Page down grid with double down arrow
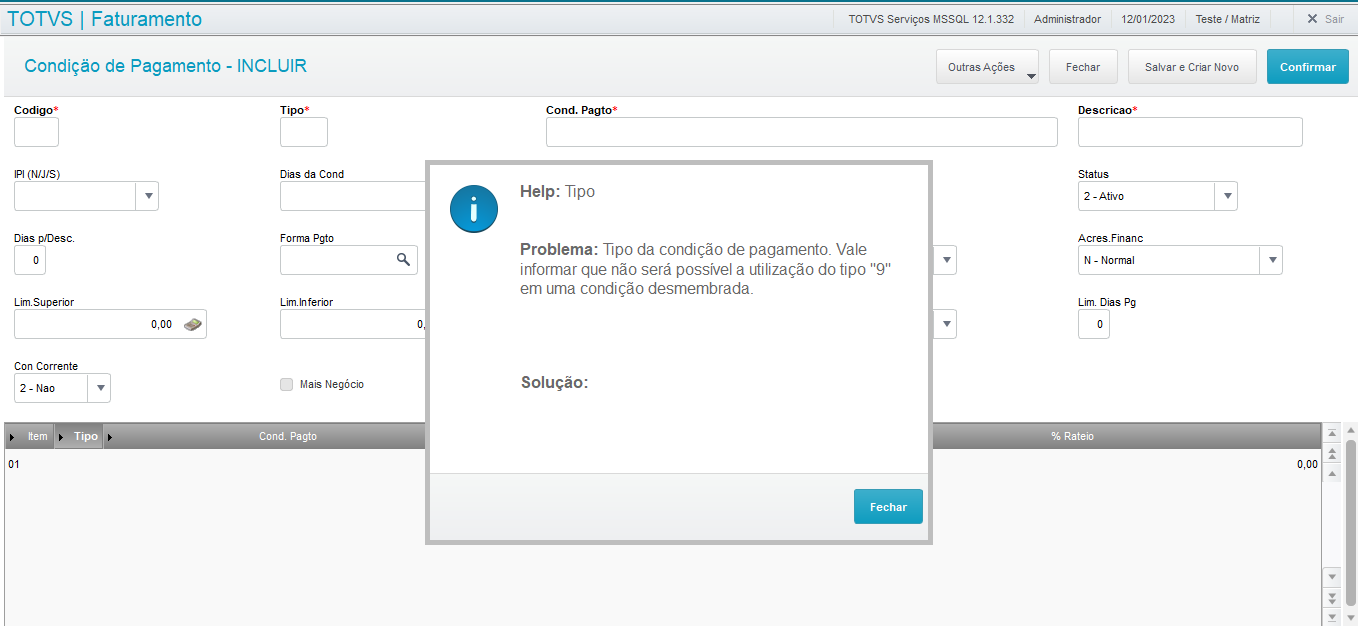Screen dimensions: 1358x629 pos(1331,597)
